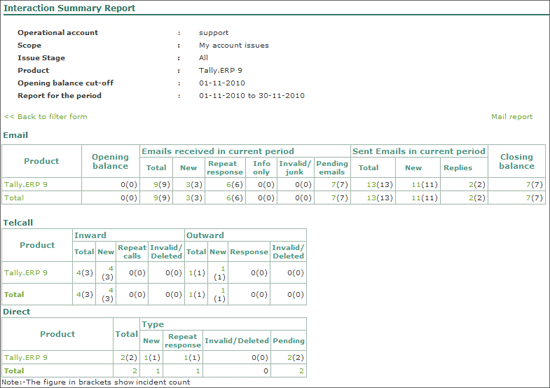Open Pending emails 7(7) in Email Tally.ERP 9 row

click(x=340, y=184)
